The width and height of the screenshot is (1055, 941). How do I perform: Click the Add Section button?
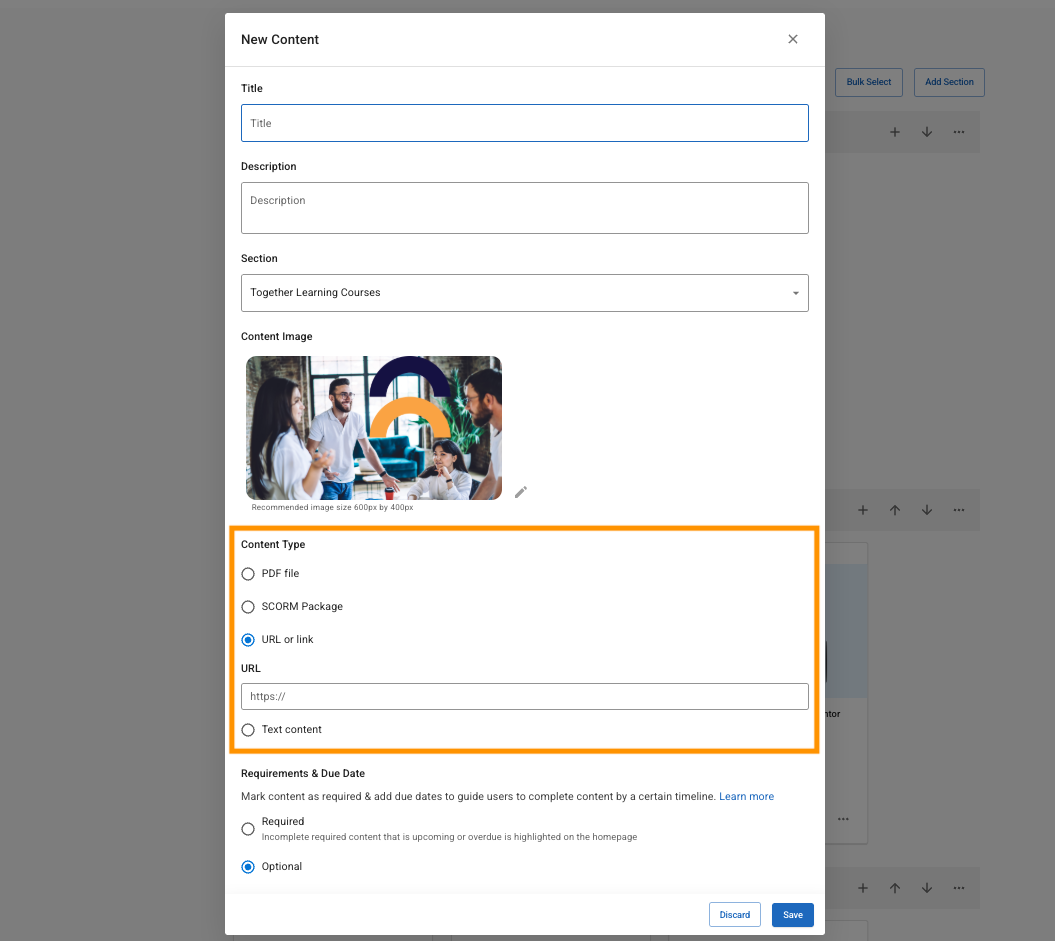tap(948, 82)
